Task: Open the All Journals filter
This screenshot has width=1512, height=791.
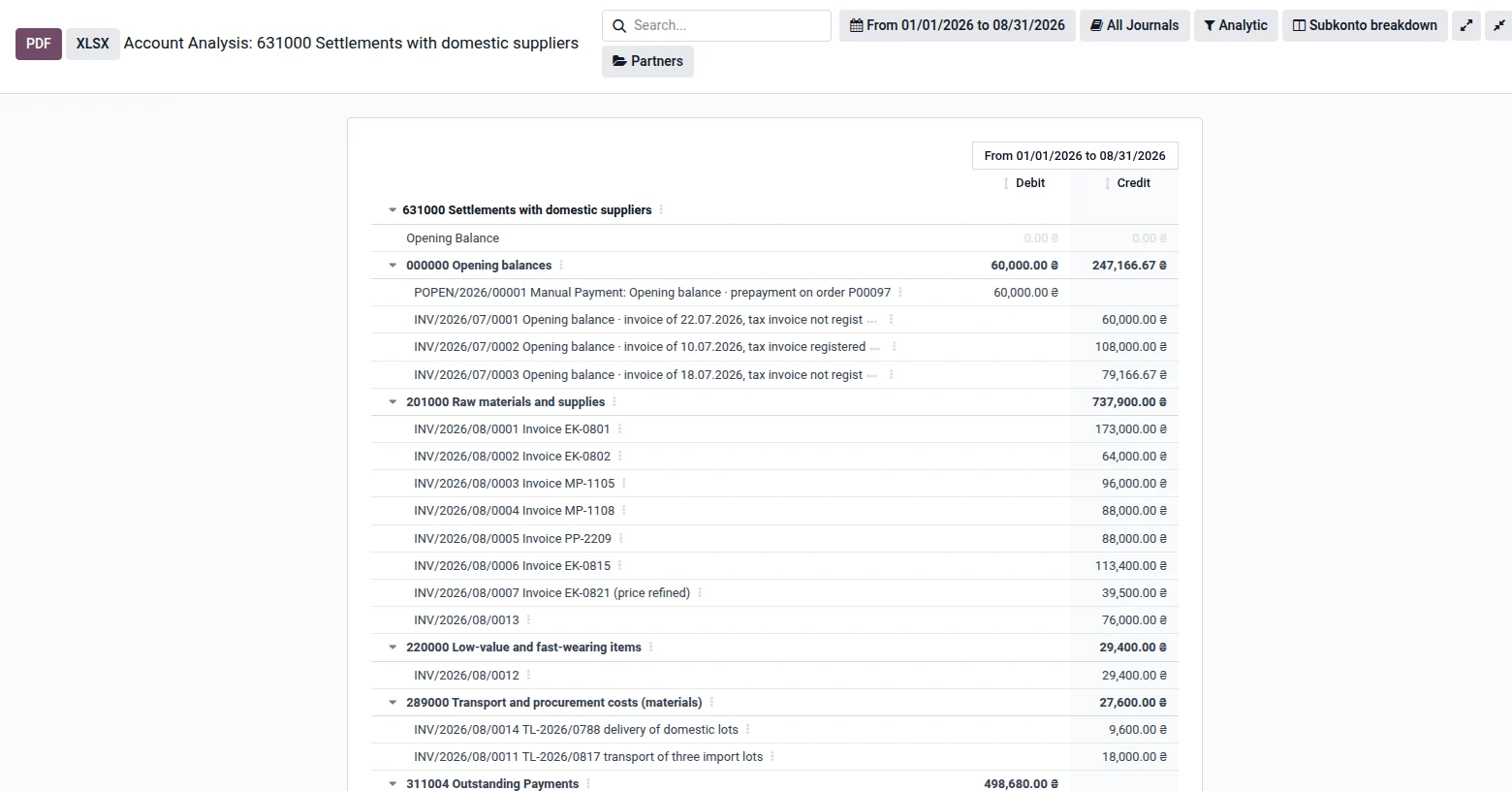Action: 1135,25
